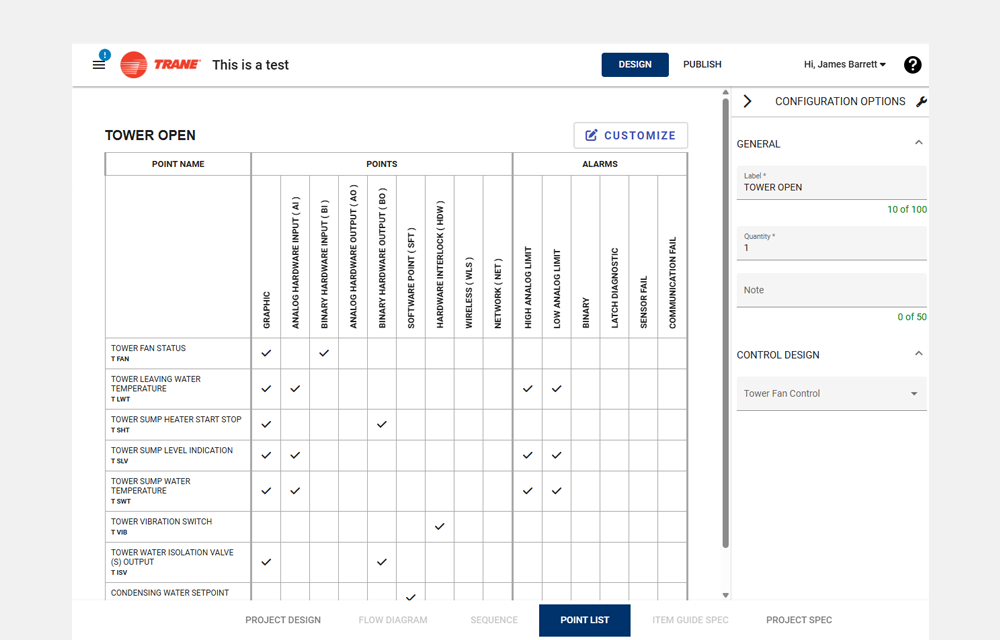Open the Project Design tab
Viewport: 1000px width, 640px height.
283,620
